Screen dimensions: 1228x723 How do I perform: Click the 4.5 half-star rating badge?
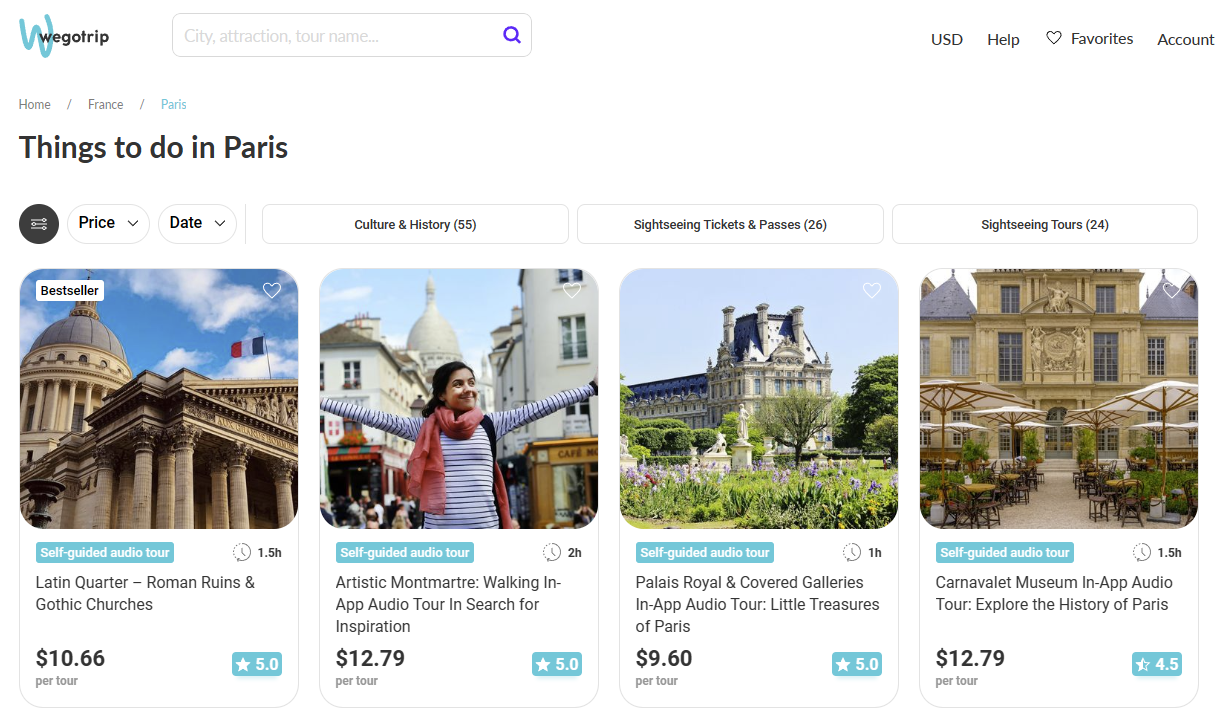tap(1156, 664)
